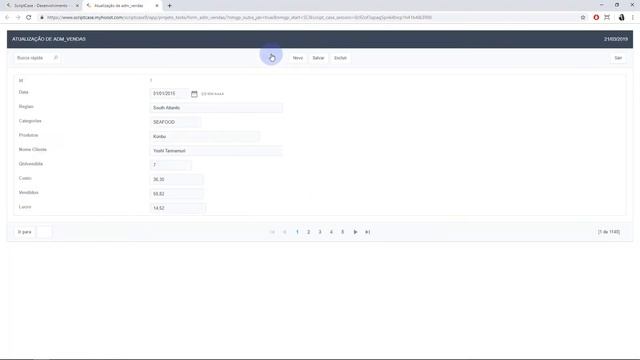Click the Lucro input field
Image resolution: width=640 pixels, height=360 pixels.
[x=178, y=208]
